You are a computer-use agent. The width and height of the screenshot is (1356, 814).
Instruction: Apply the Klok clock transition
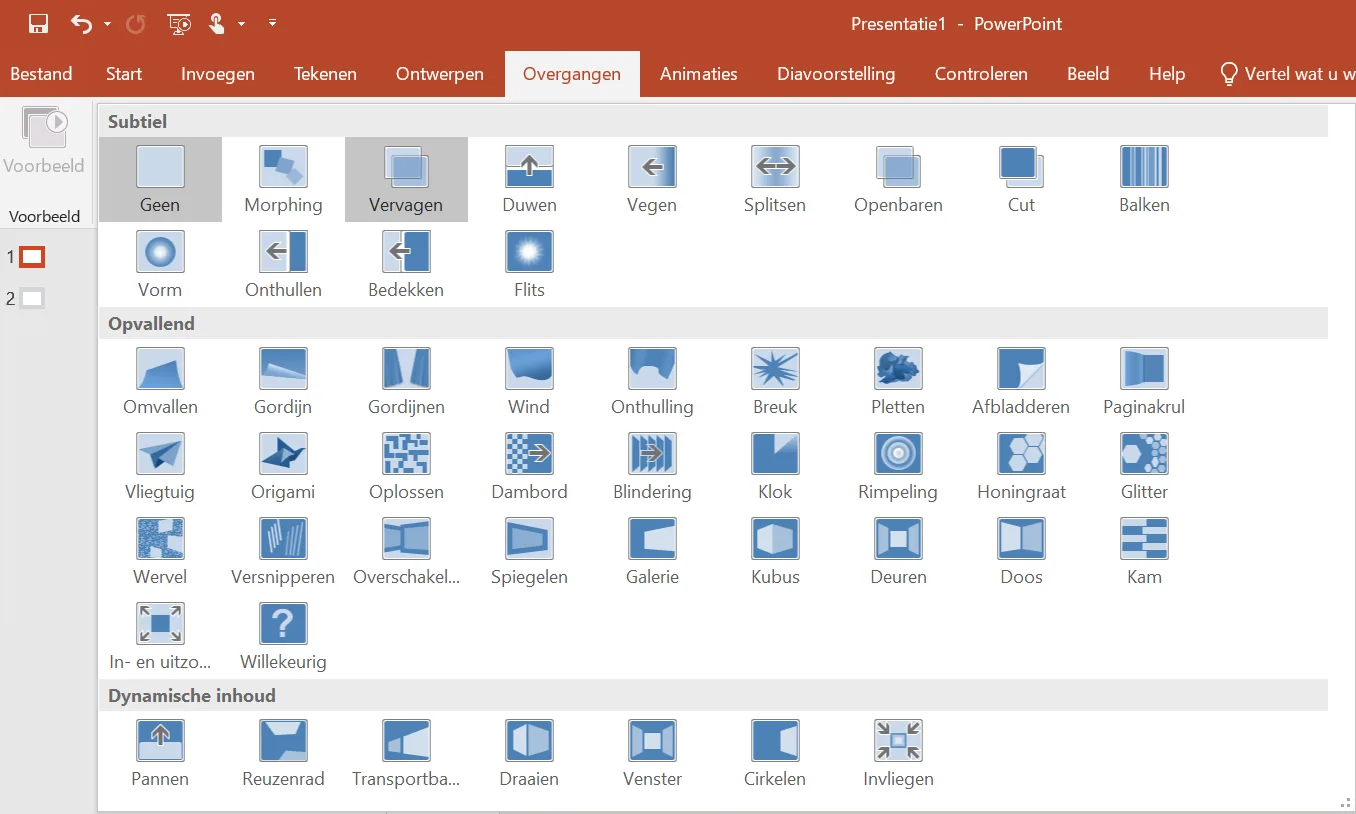[x=775, y=466]
